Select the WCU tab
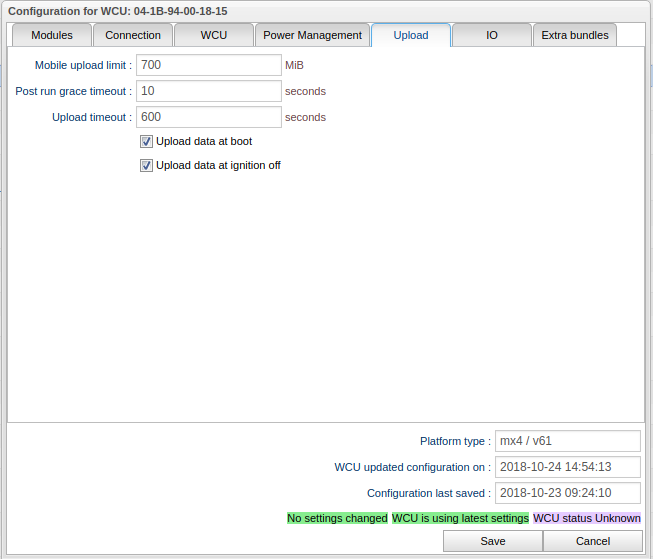This screenshot has width=653, height=559. (213, 35)
